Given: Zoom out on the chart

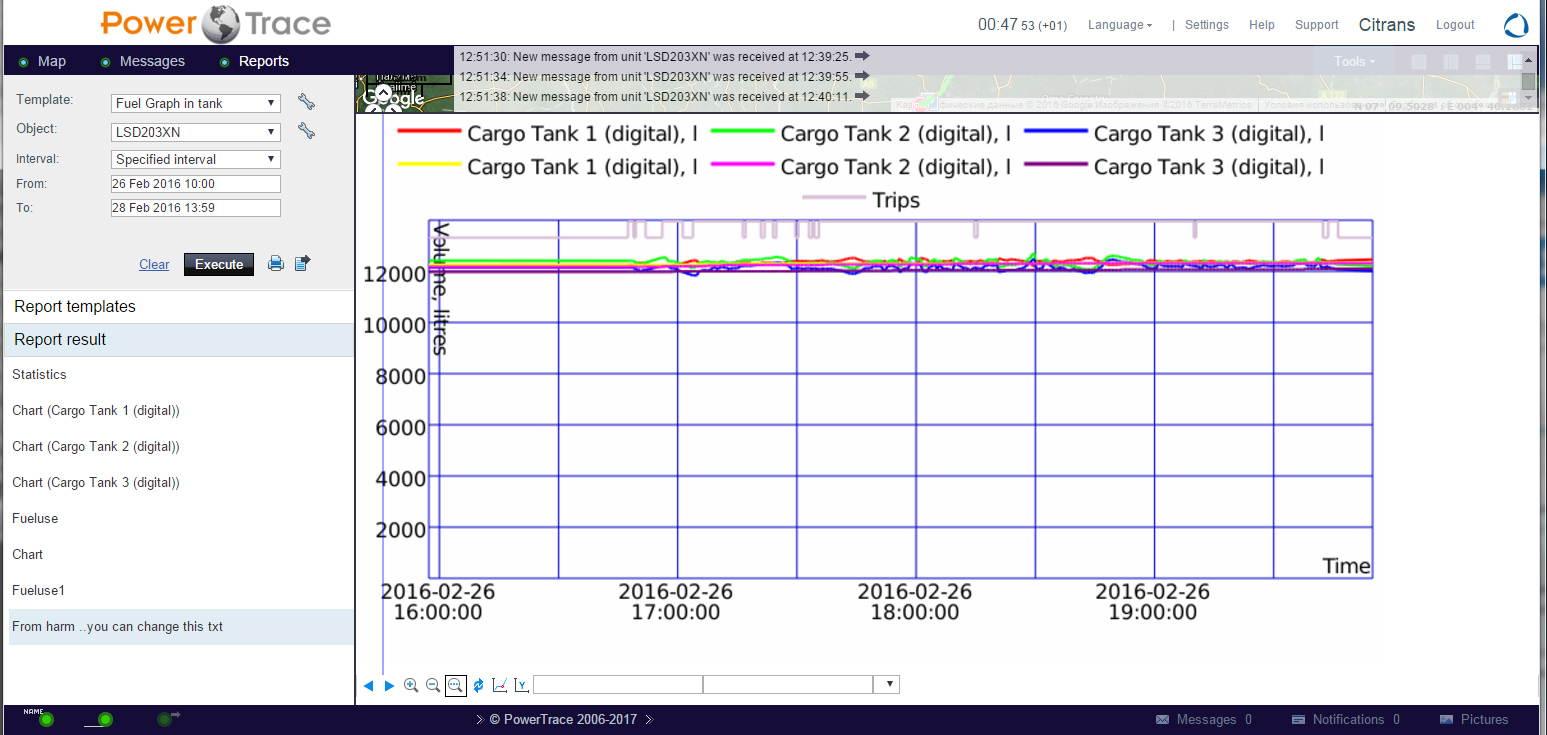Looking at the screenshot, I should click(x=433, y=685).
